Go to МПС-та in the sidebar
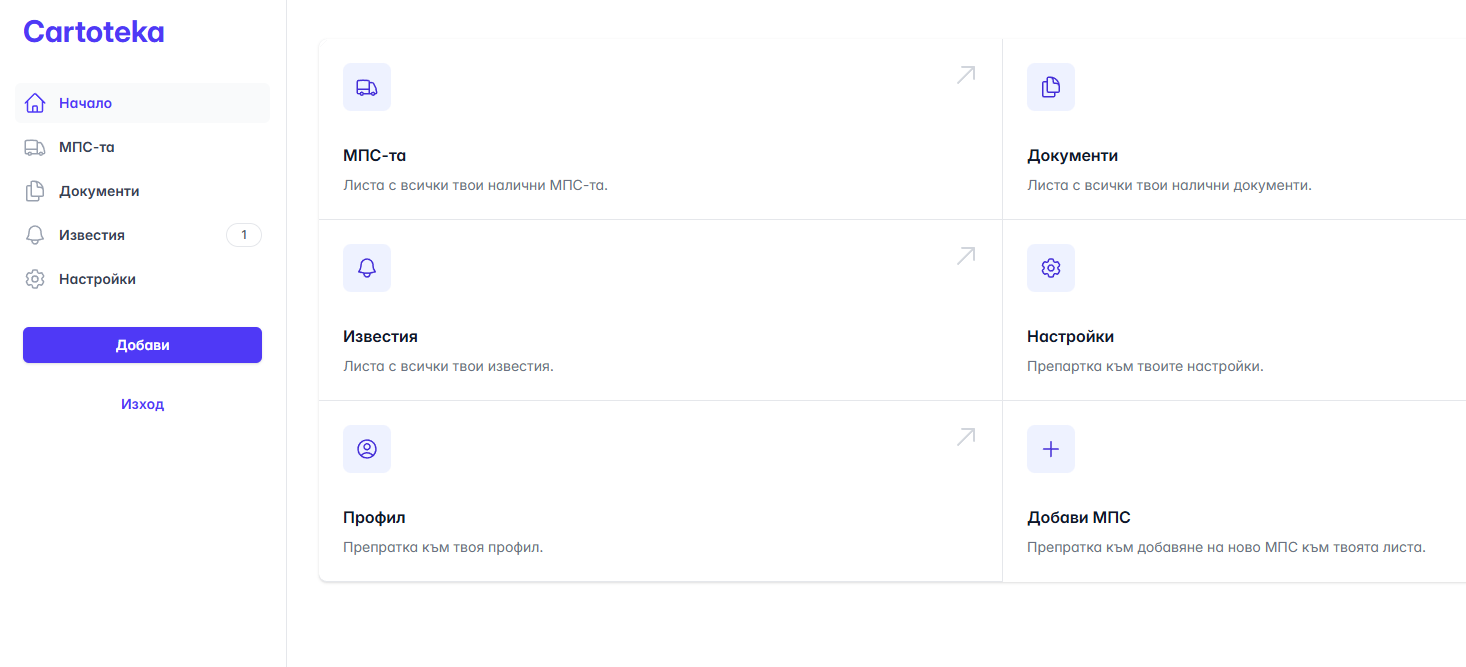1466x667 pixels. click(x=86, y=147)
